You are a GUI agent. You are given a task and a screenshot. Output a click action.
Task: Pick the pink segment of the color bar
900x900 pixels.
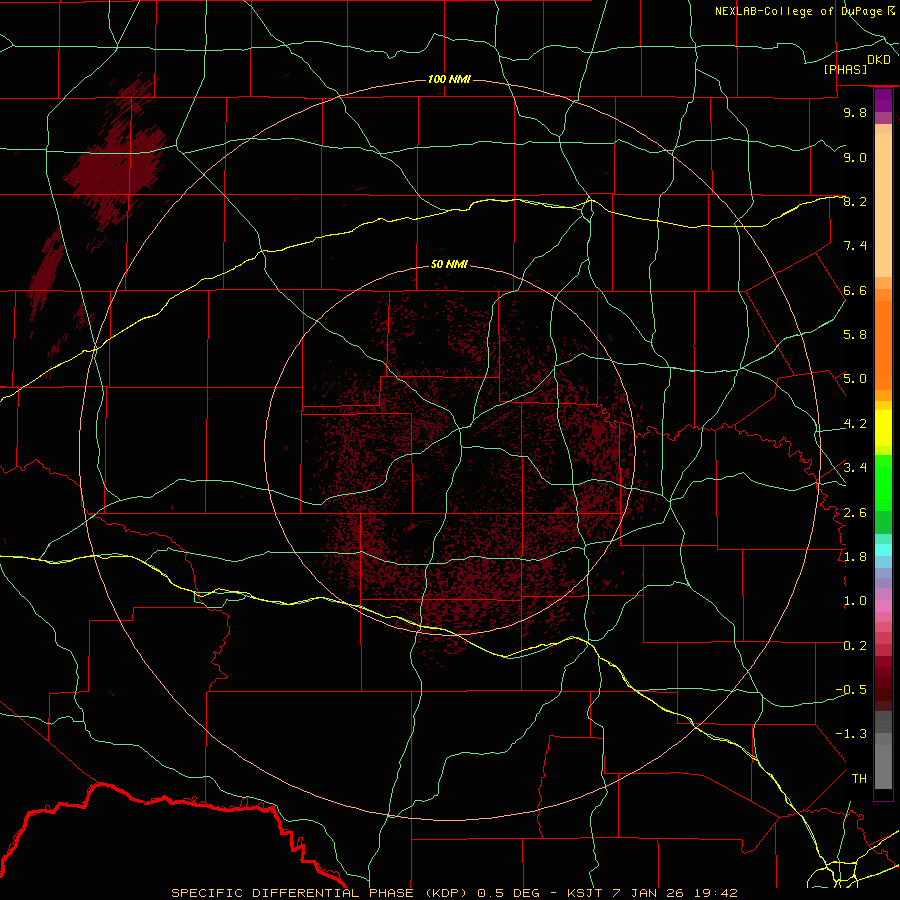tap(883, 606)
